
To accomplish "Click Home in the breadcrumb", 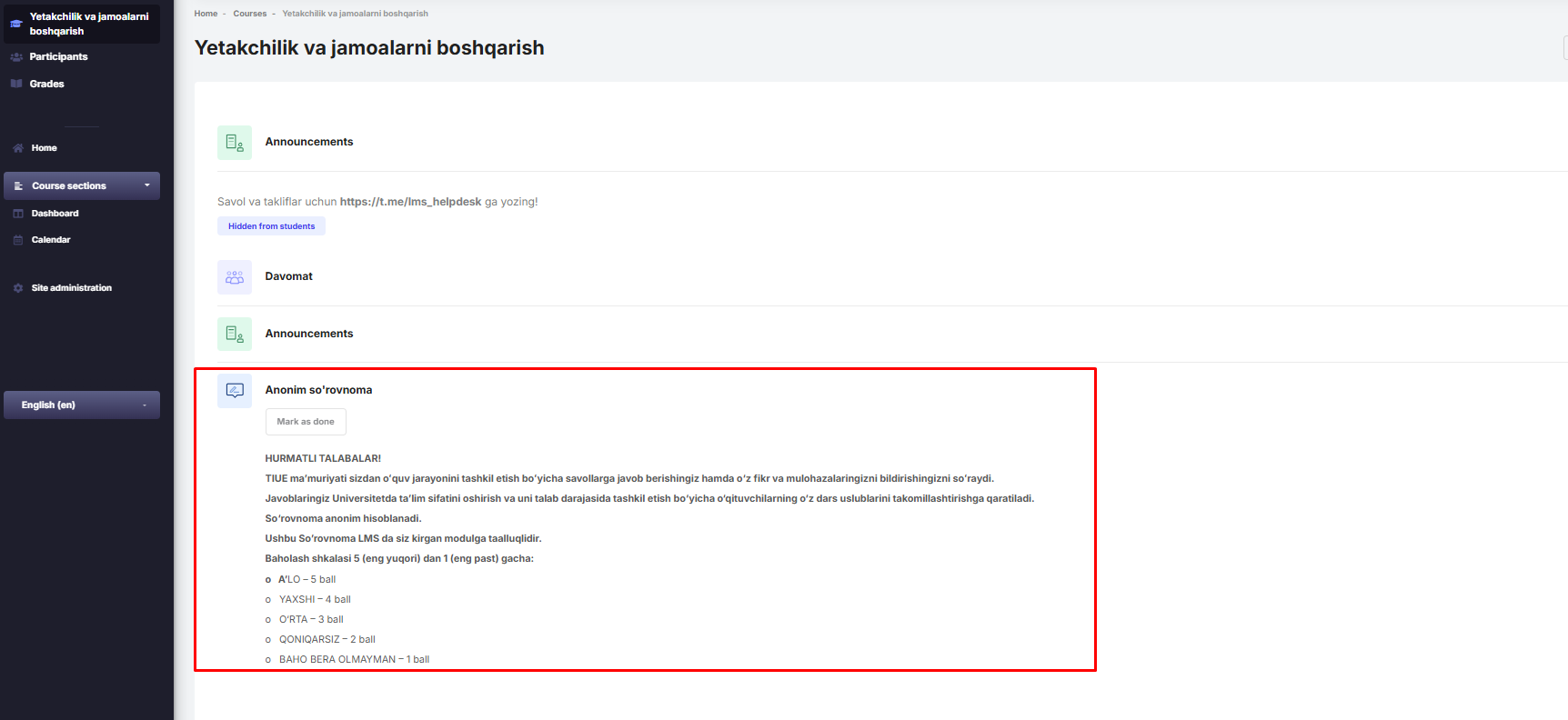I will click(x=206, y=14).
